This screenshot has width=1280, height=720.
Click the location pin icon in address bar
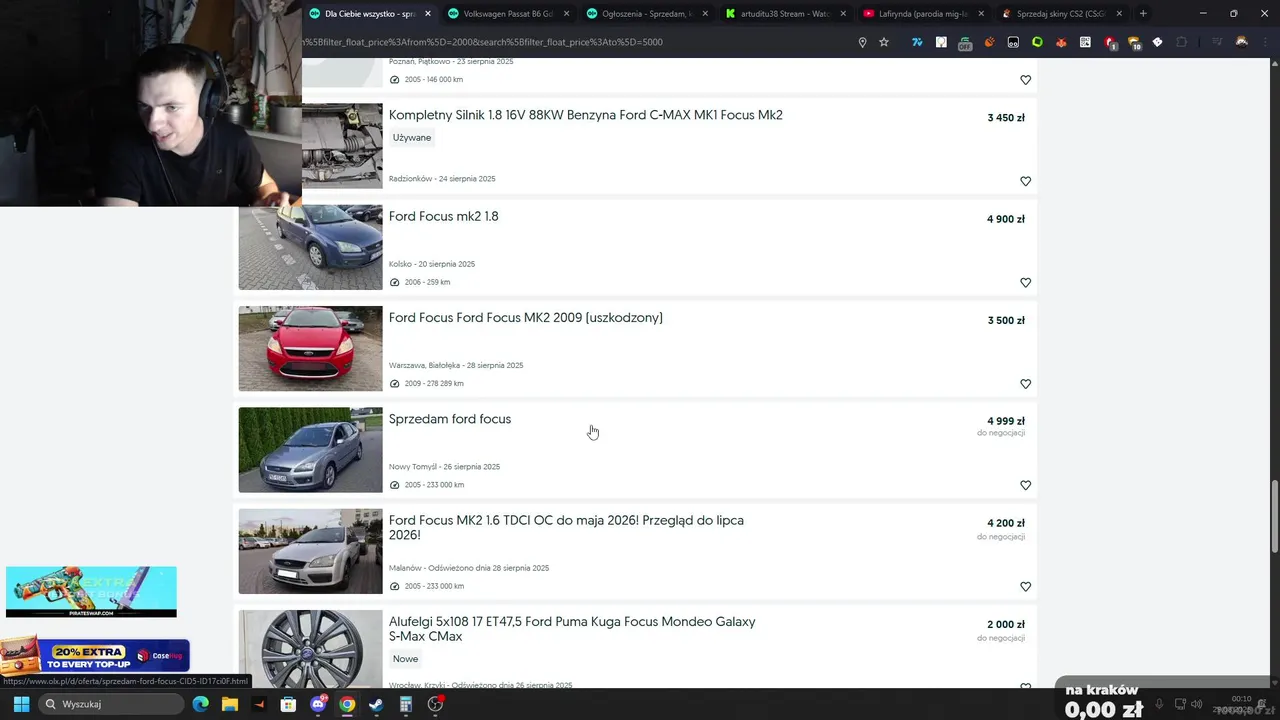(x=862, y=42)
